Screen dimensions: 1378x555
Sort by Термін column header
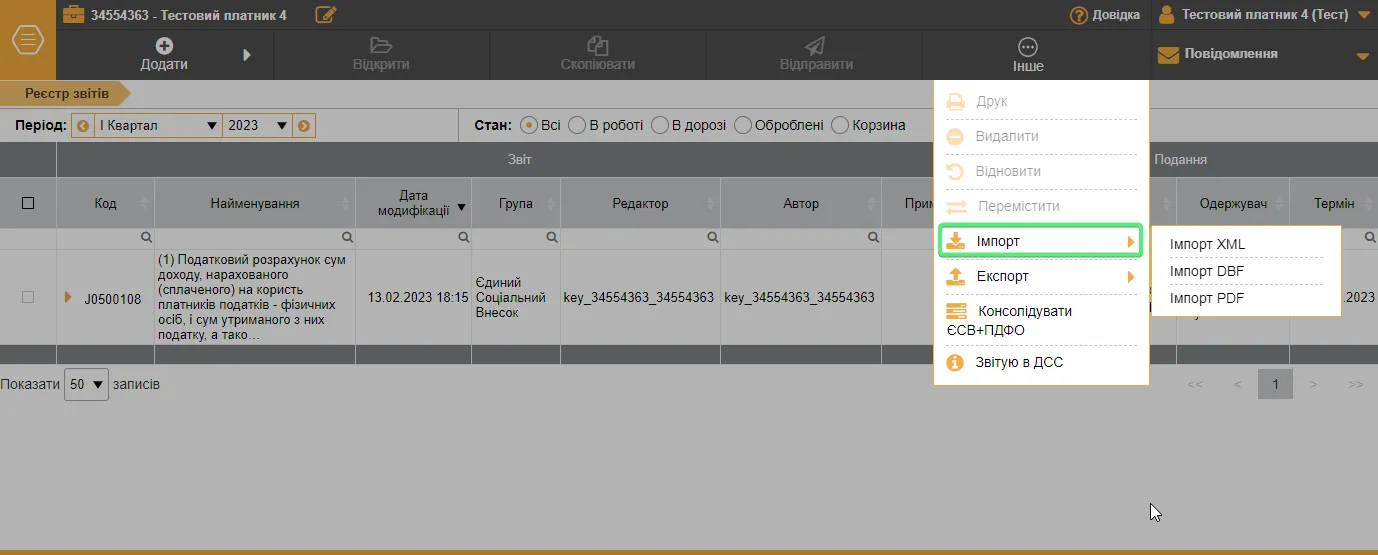tap(1334, 203)
